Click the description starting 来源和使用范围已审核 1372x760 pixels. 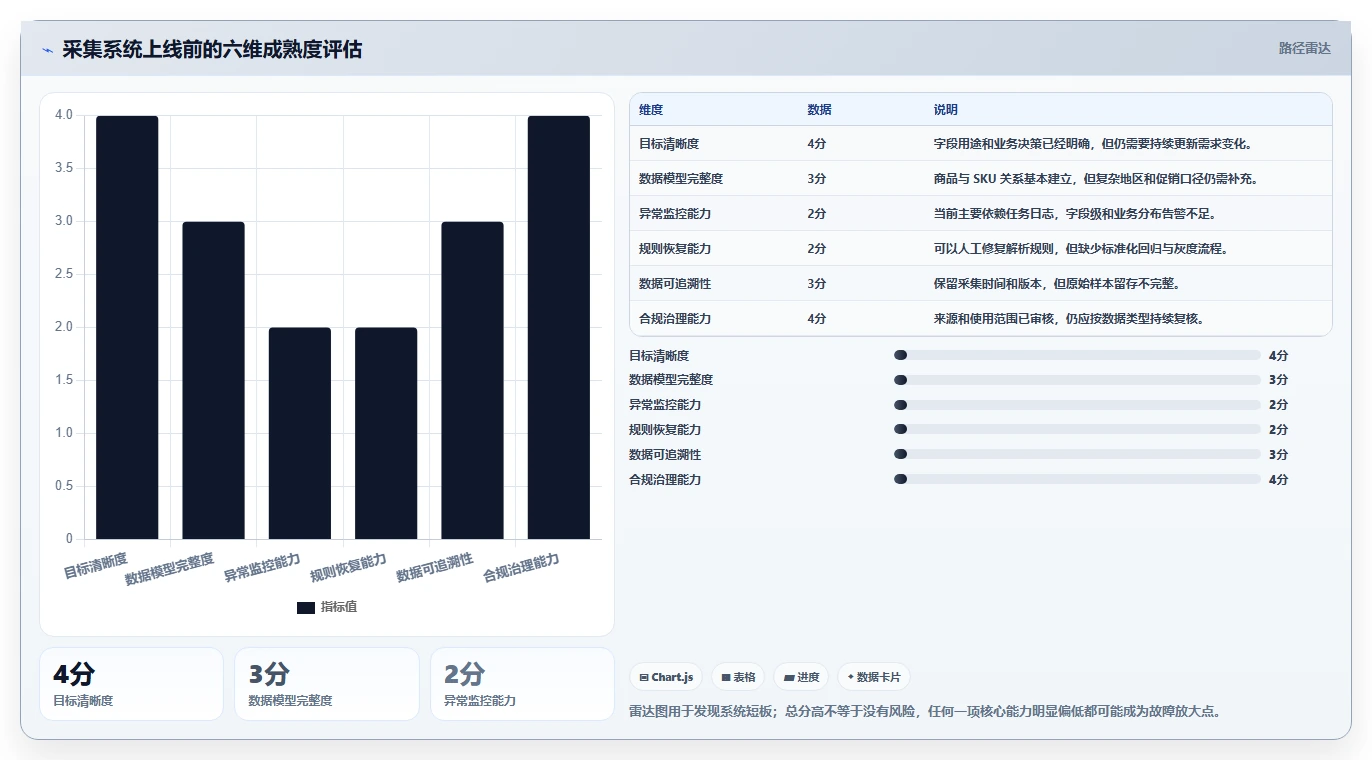(x=1069, y=318)
